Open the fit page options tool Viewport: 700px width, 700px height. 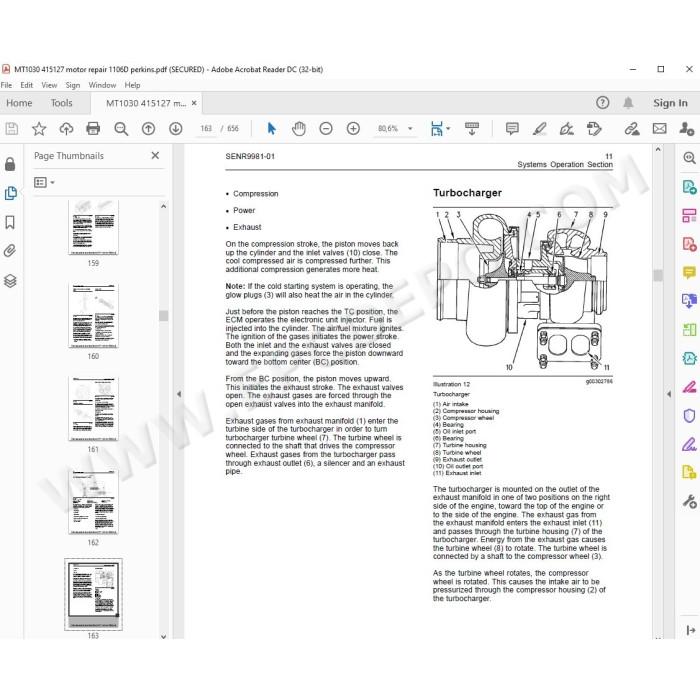(440, 129)
